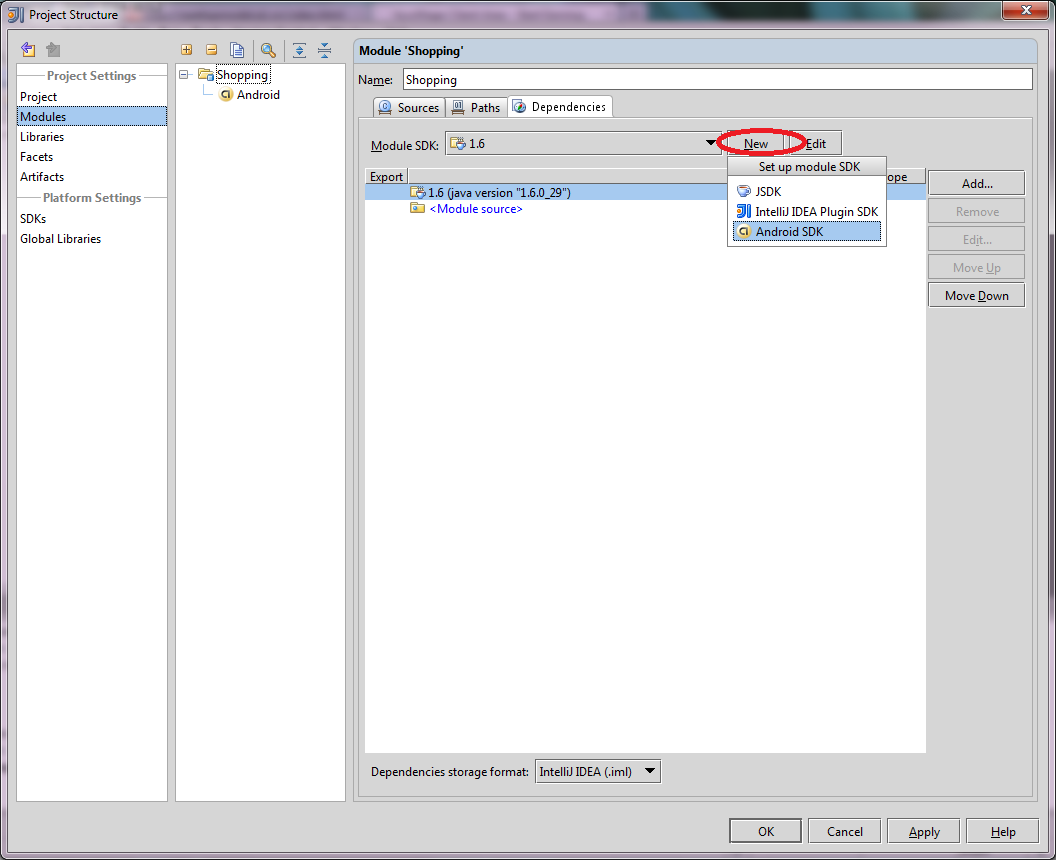Select Modules in Project Settings
Viewport: 1056px width, 860px height.
pyautogui.click(x=92, y=117)
